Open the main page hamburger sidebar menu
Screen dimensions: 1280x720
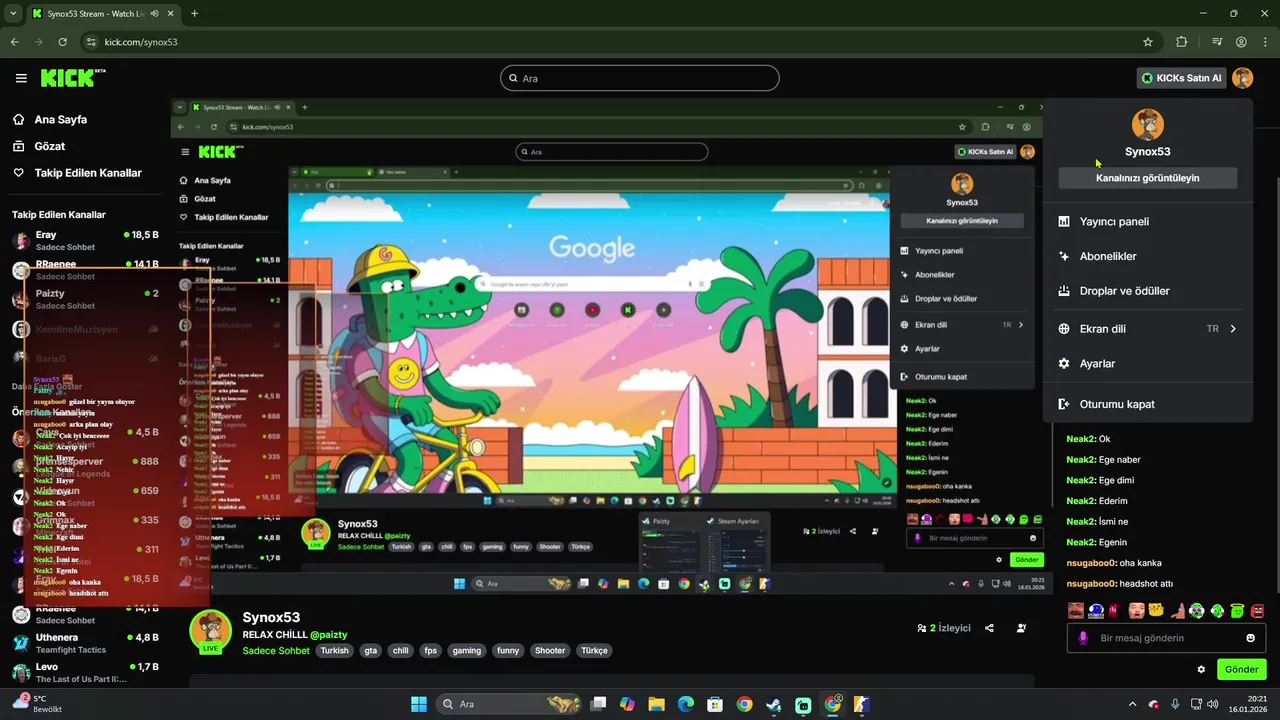pyautogui.click(x=21, y=78)
